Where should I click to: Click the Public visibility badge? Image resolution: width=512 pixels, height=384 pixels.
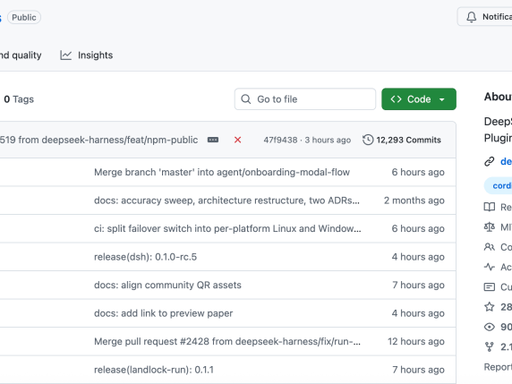(24, 17)
